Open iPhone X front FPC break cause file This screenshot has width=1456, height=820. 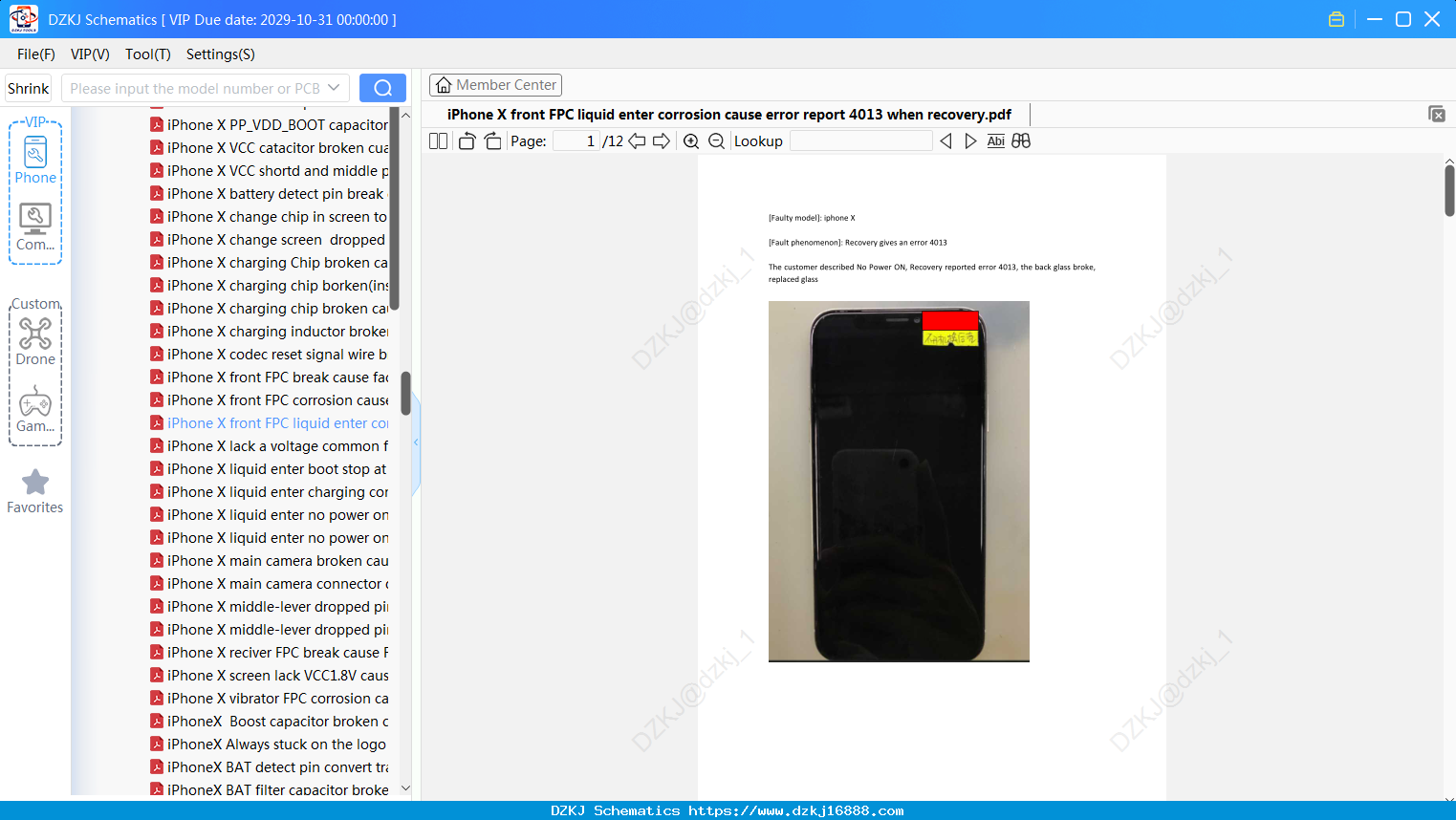point(270,378)
